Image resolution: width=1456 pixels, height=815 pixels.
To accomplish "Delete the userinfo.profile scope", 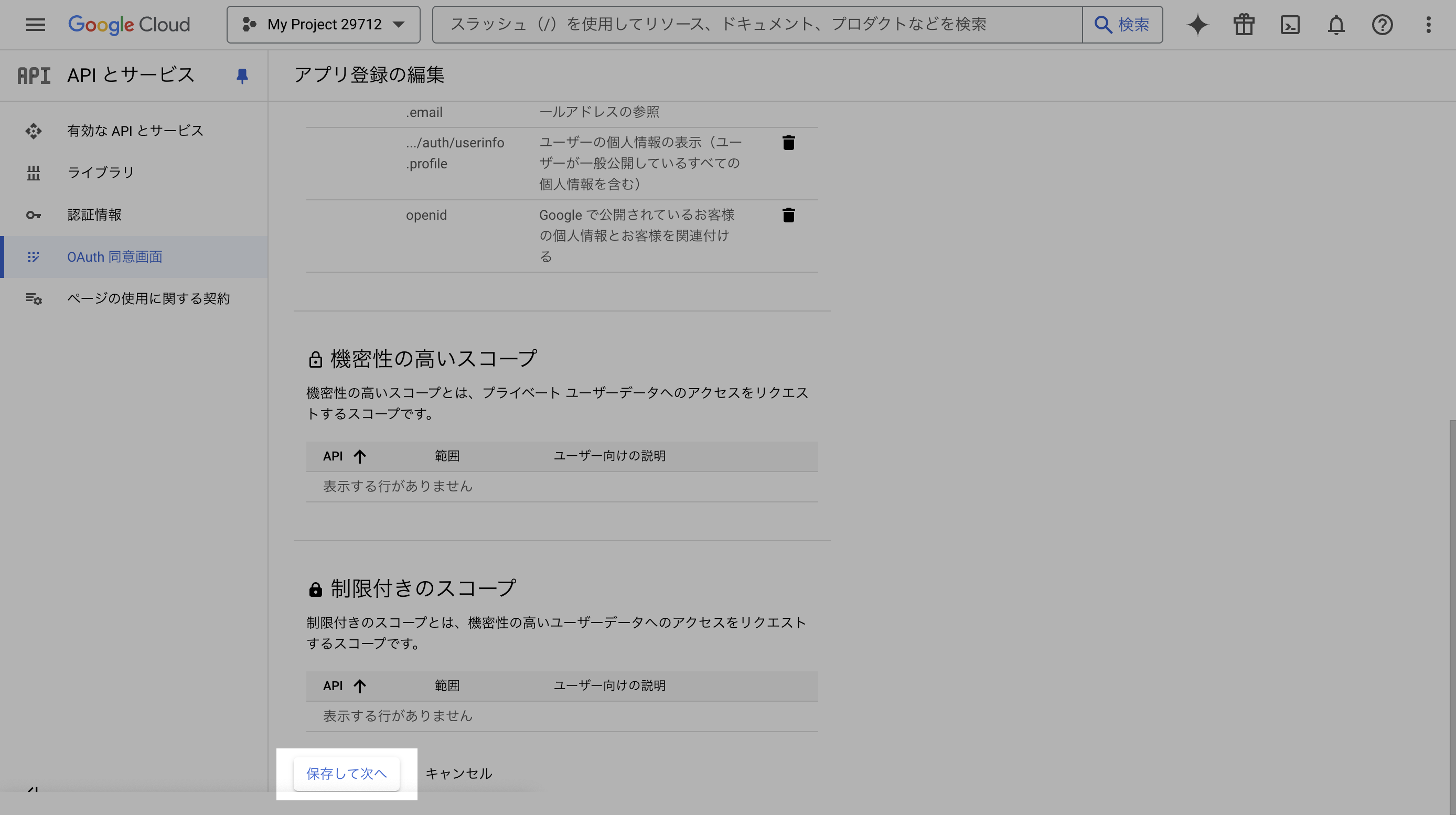I will coord(788,143).
